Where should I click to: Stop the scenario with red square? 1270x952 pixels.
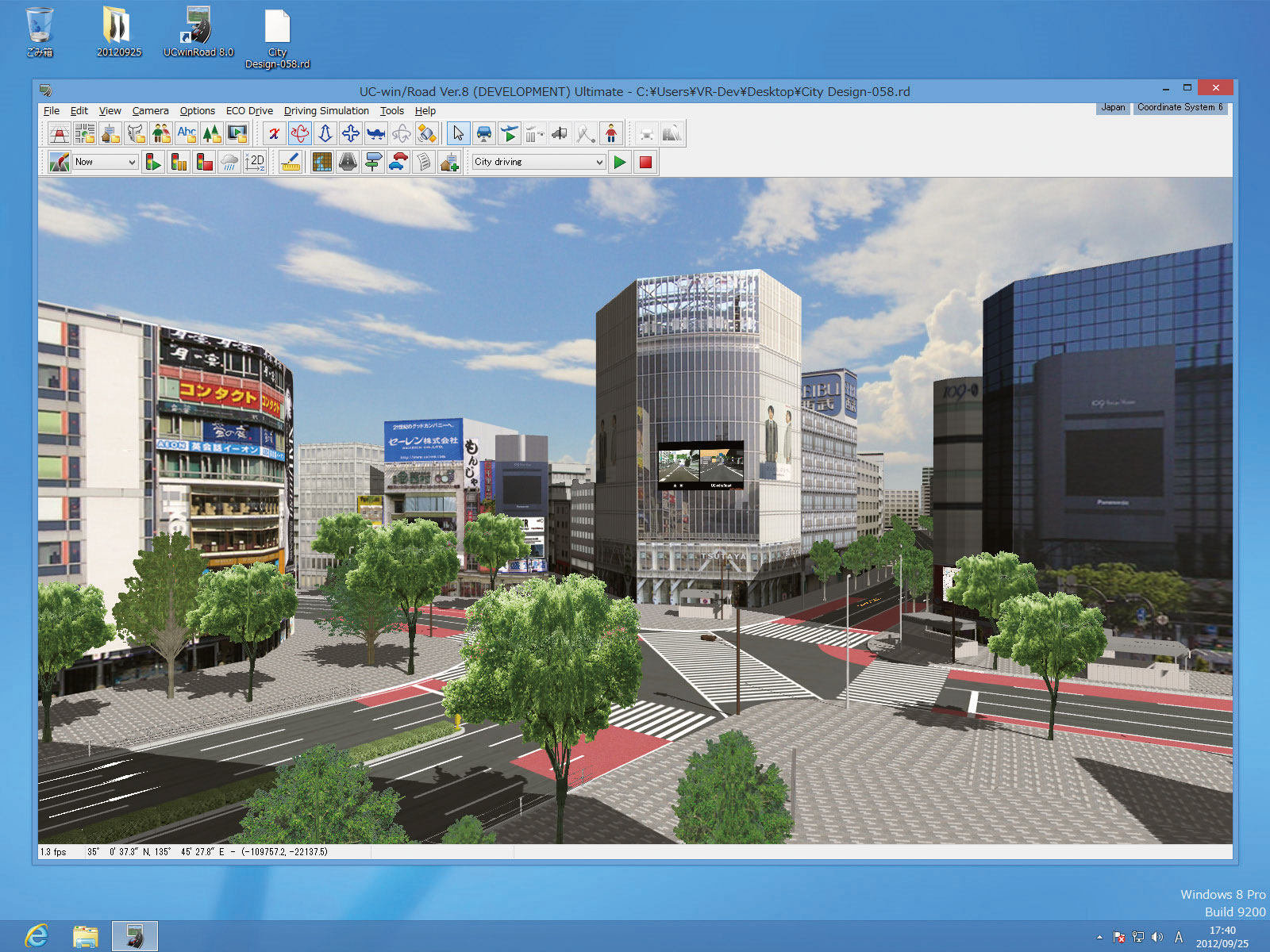[645, 162]
